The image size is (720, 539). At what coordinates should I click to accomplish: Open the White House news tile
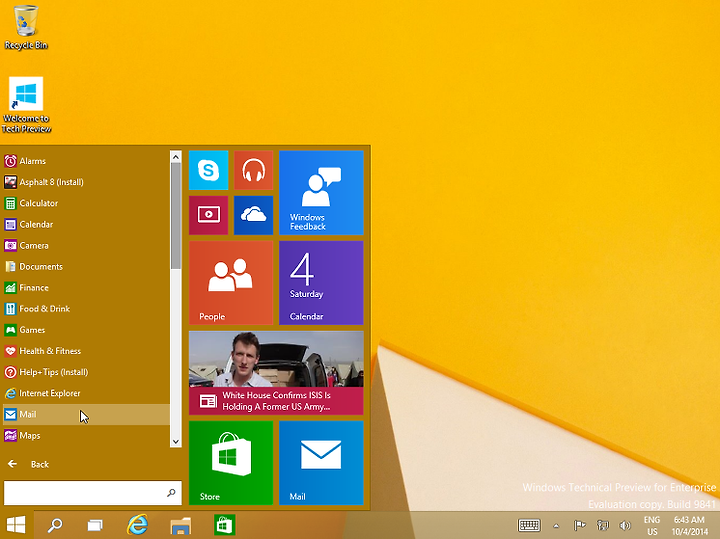(276, 373)
